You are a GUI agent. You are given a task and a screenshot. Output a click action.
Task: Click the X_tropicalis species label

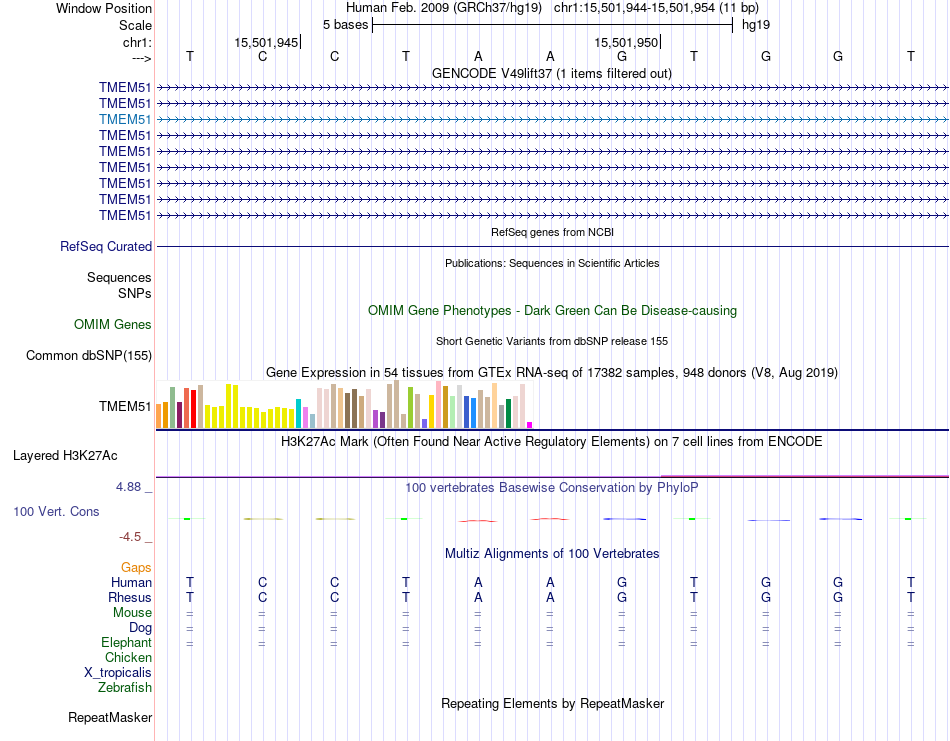[118, 673]
